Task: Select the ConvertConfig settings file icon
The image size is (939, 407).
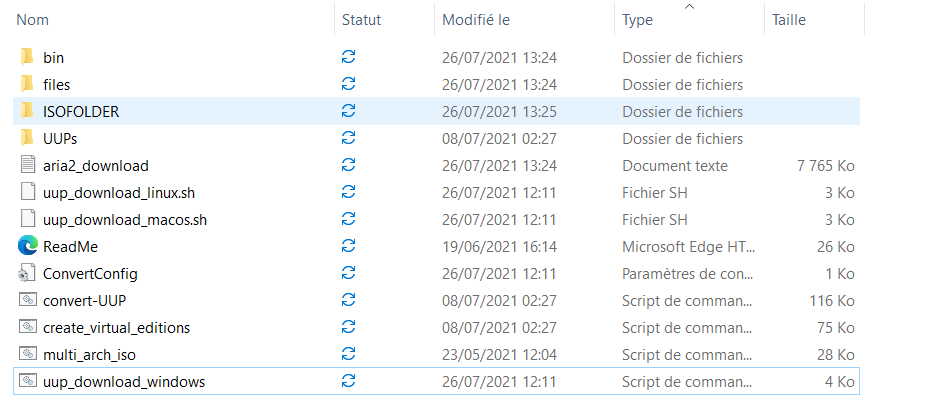Action: tap(28, 274)
